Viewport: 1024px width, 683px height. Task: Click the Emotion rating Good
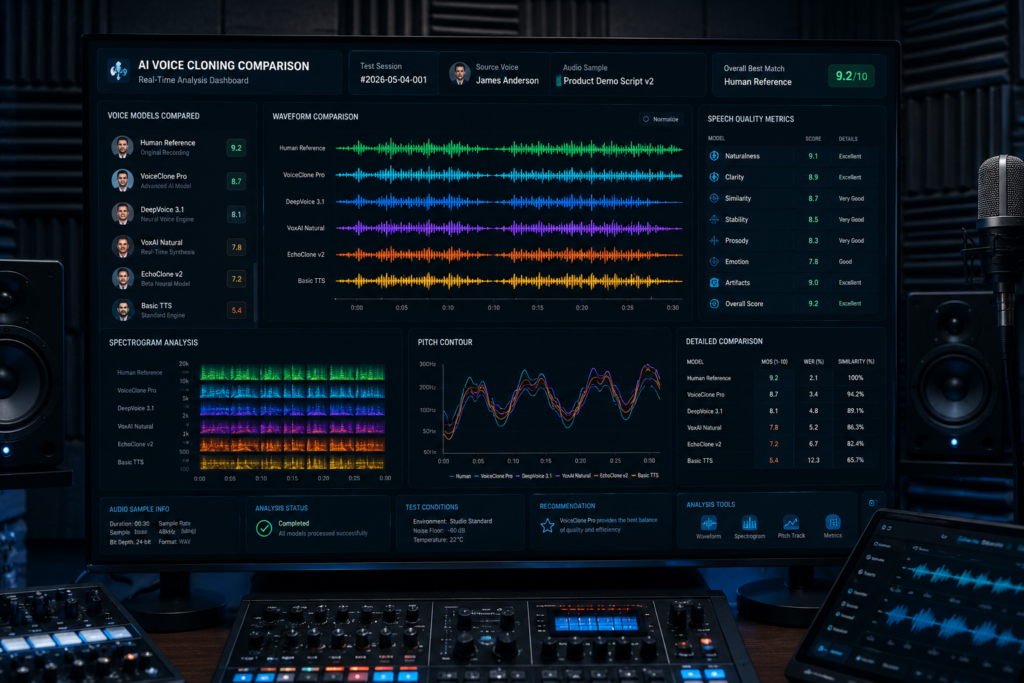[x=845, y=261]
